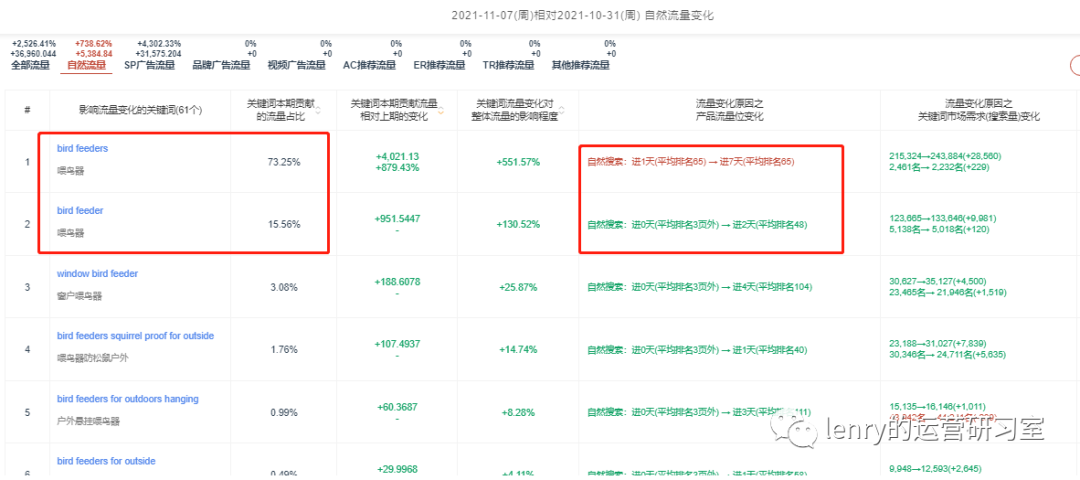Select the 其他推荐流量 tab
This screenshot has height=480, width=1080.
pyautogui.click(x=581, y=66)
